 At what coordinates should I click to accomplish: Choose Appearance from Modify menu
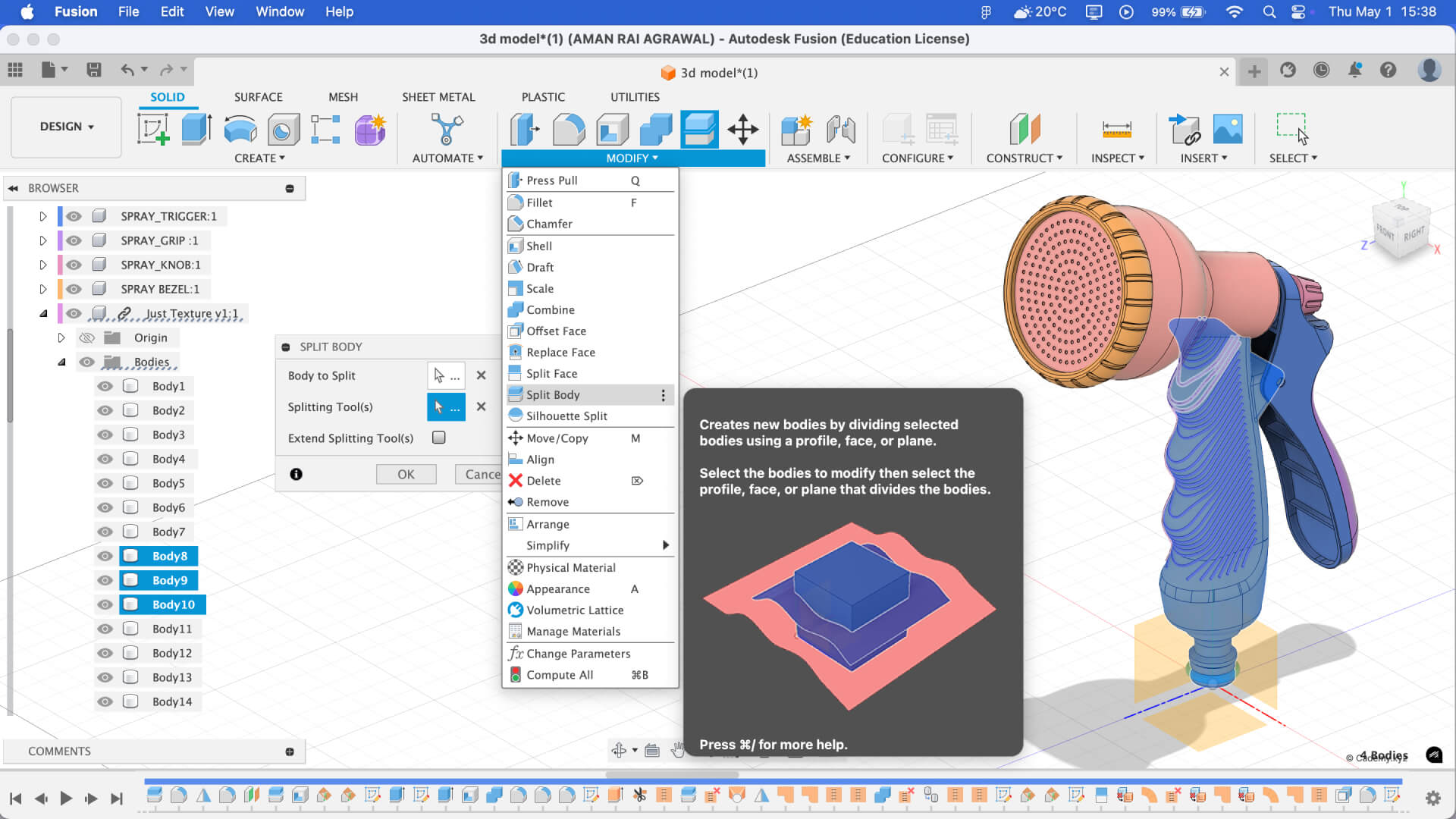coord(590,588)
